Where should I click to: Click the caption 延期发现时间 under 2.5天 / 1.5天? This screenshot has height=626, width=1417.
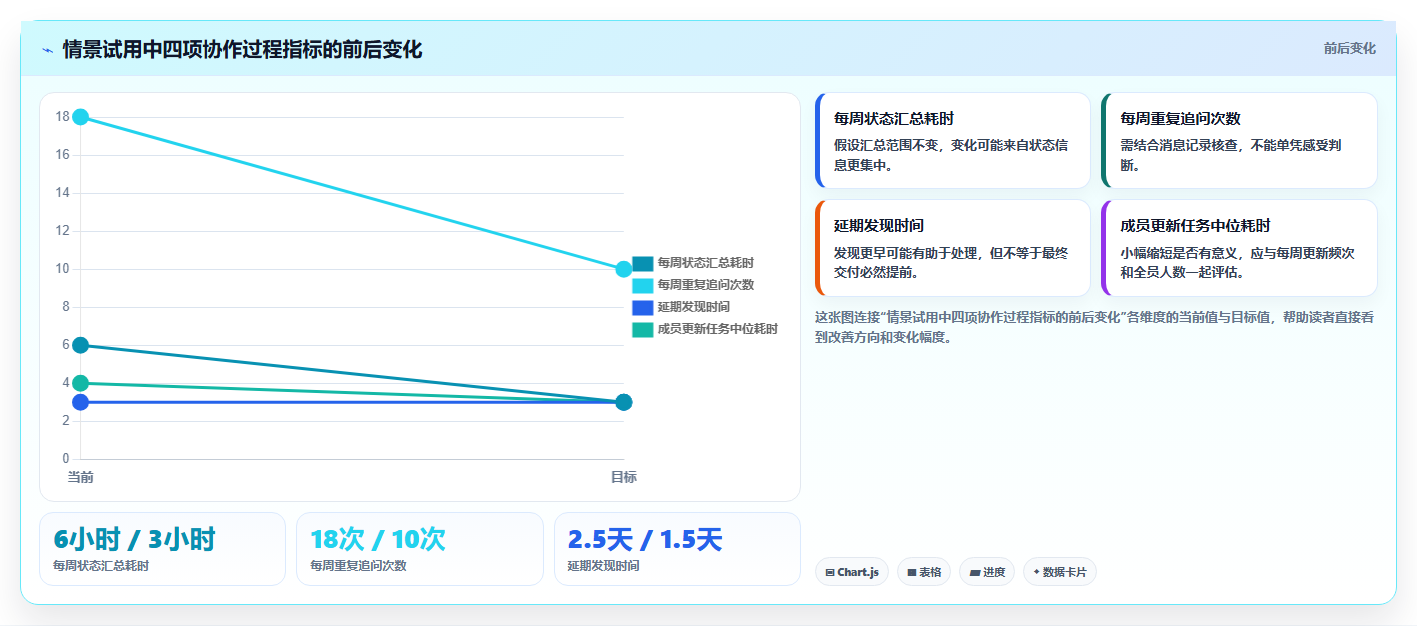tap(604, 566)
